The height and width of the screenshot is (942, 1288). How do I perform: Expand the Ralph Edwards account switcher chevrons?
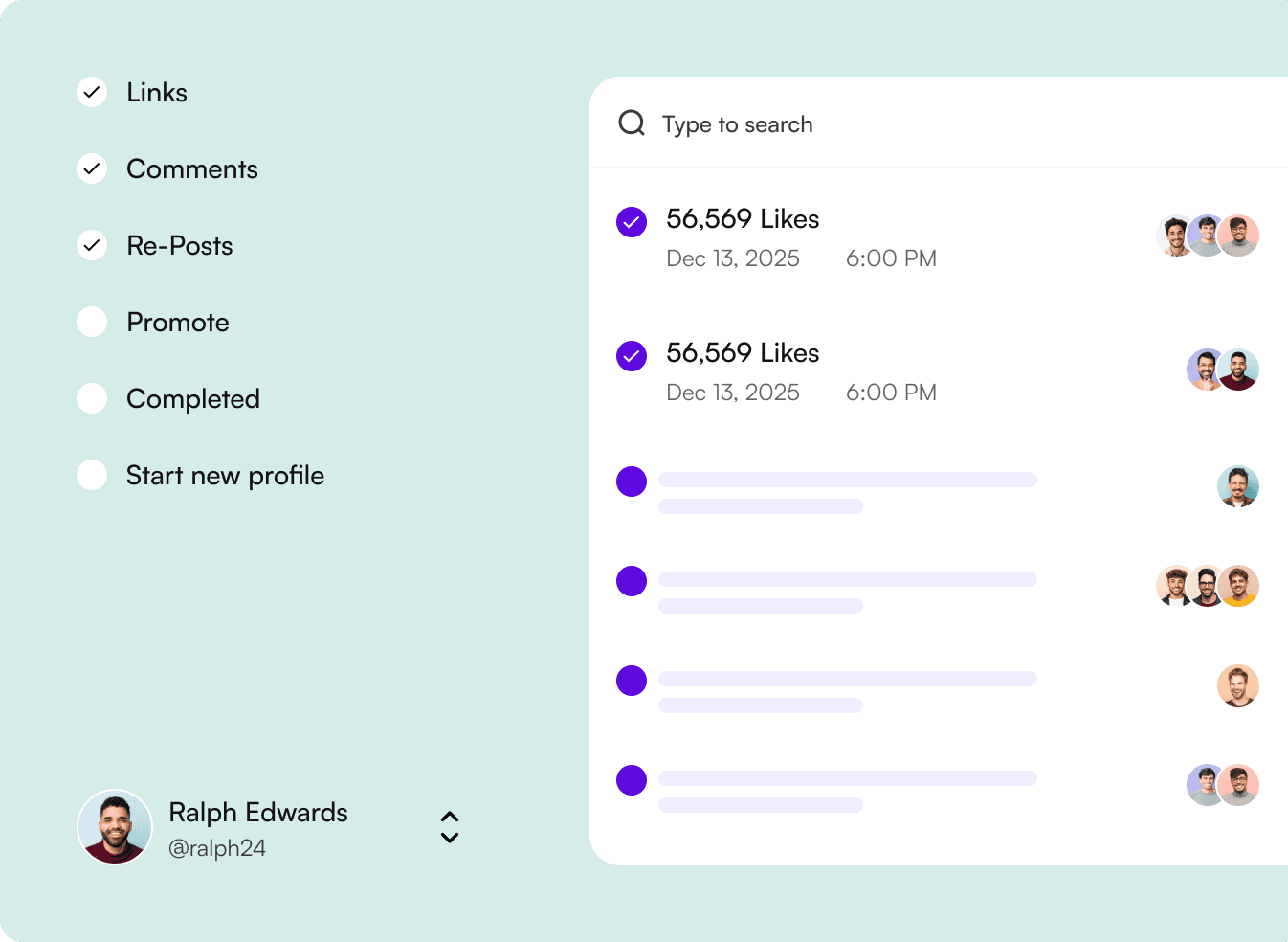coord(450,827)
